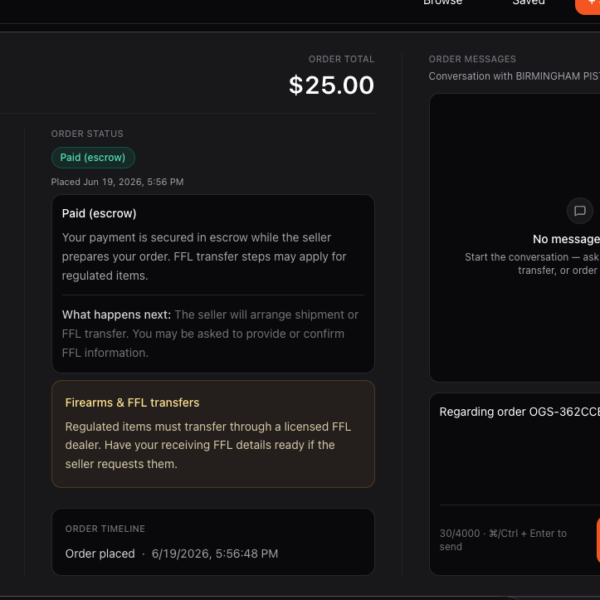This screenshot has height=600, width=600.
Task: Click the 'No messages' placeholder heading
Action: click(566, 239)
